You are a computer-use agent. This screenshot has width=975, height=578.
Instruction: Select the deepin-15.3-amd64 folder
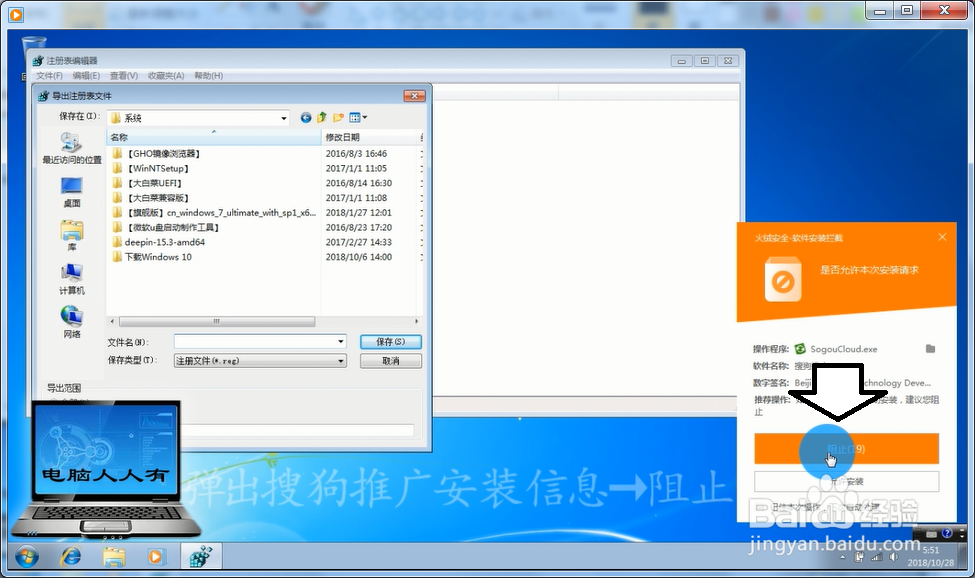coord(159,242)
